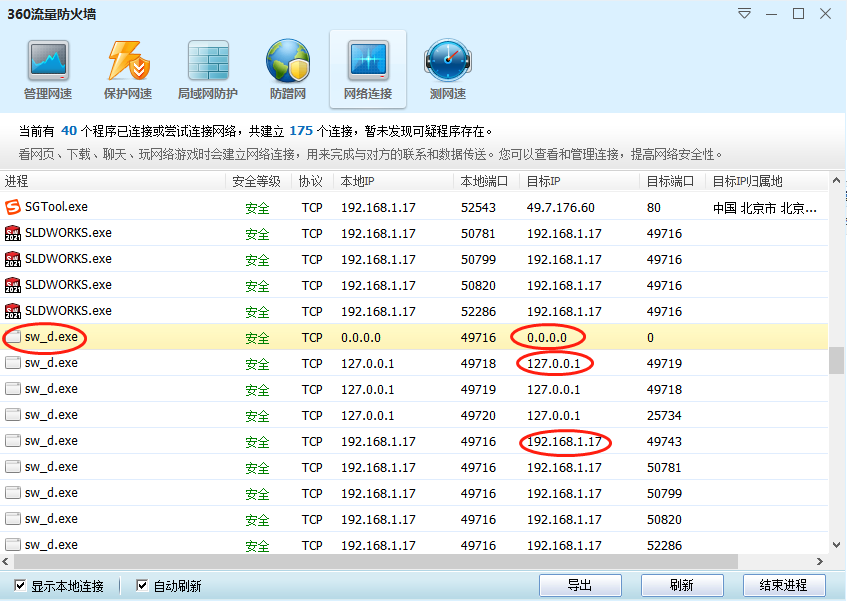Viewport: 847px width, 603px height.
Task: Toggle the 显示本地连接 checkbox
Action: (x=21, y=585)
